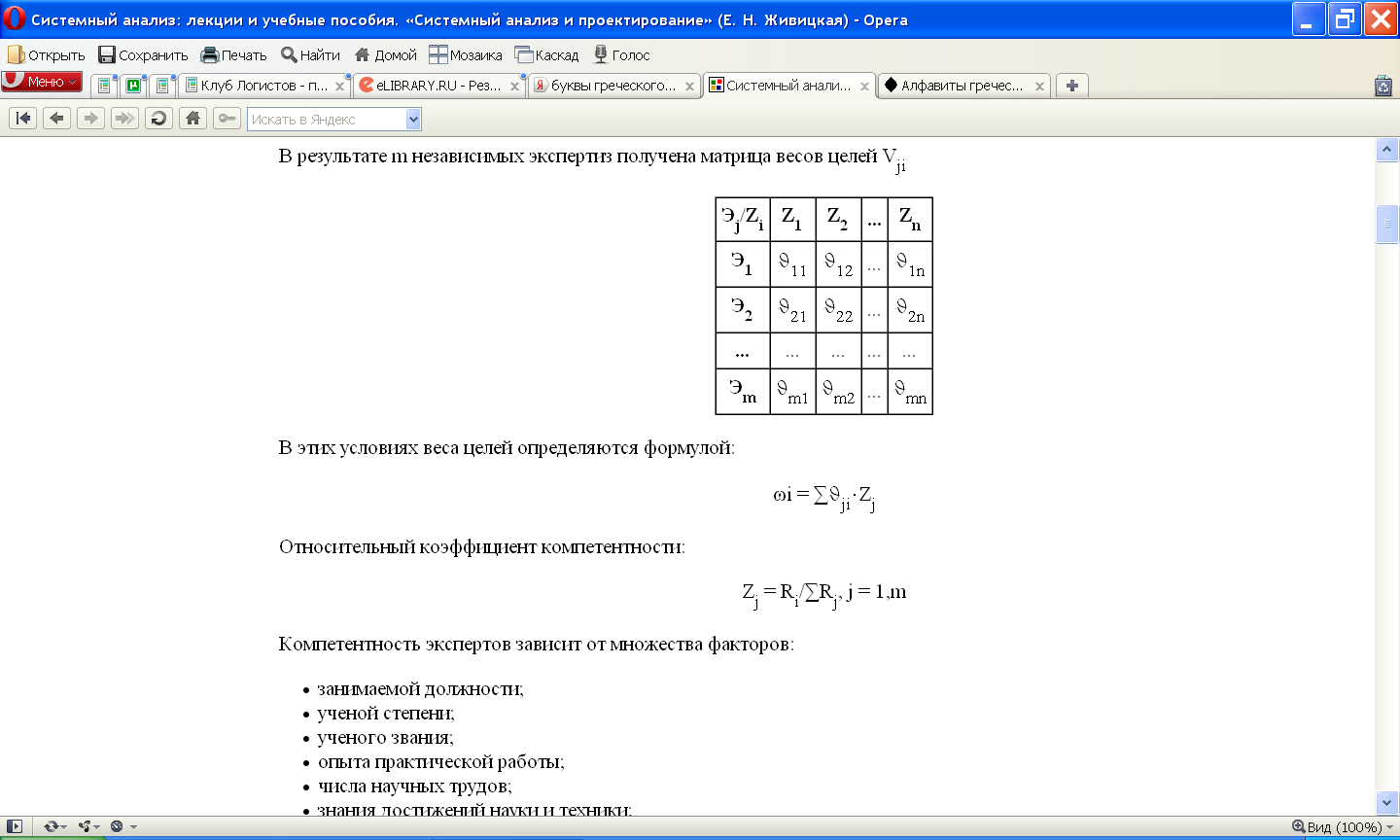Close the Системный анали... tab

click(864, 87)
